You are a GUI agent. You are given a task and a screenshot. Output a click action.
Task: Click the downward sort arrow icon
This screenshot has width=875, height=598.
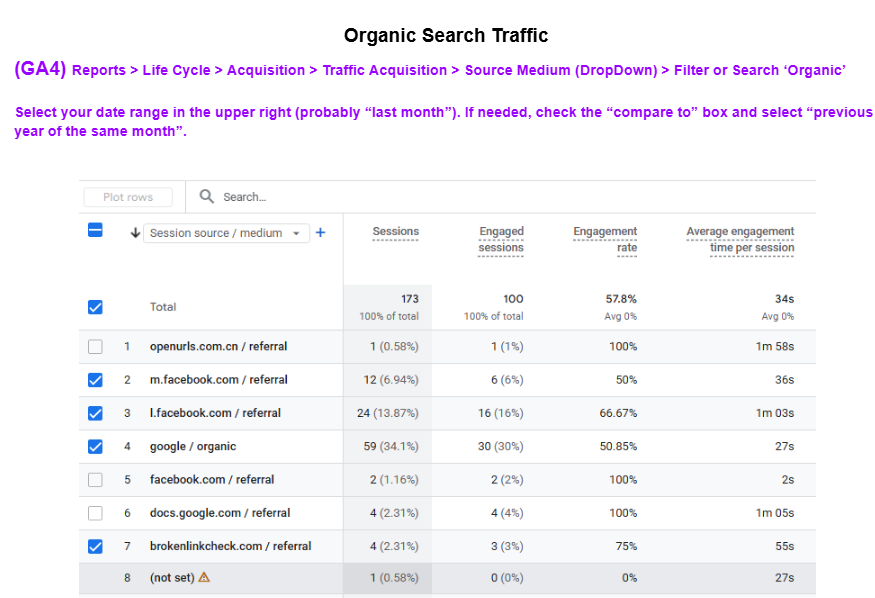click(x=135, y=231)
